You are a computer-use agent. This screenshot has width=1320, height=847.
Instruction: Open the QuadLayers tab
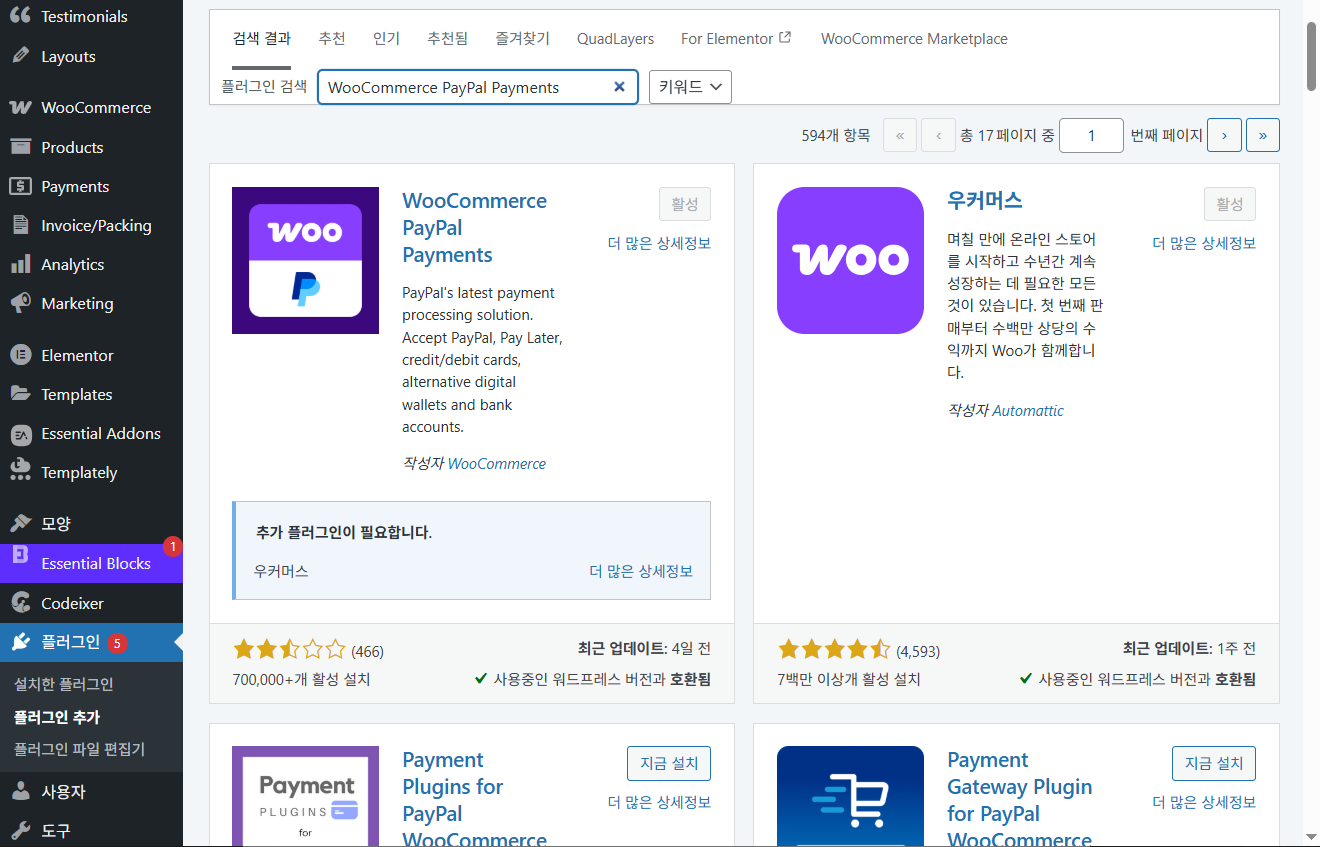[615, 39]
